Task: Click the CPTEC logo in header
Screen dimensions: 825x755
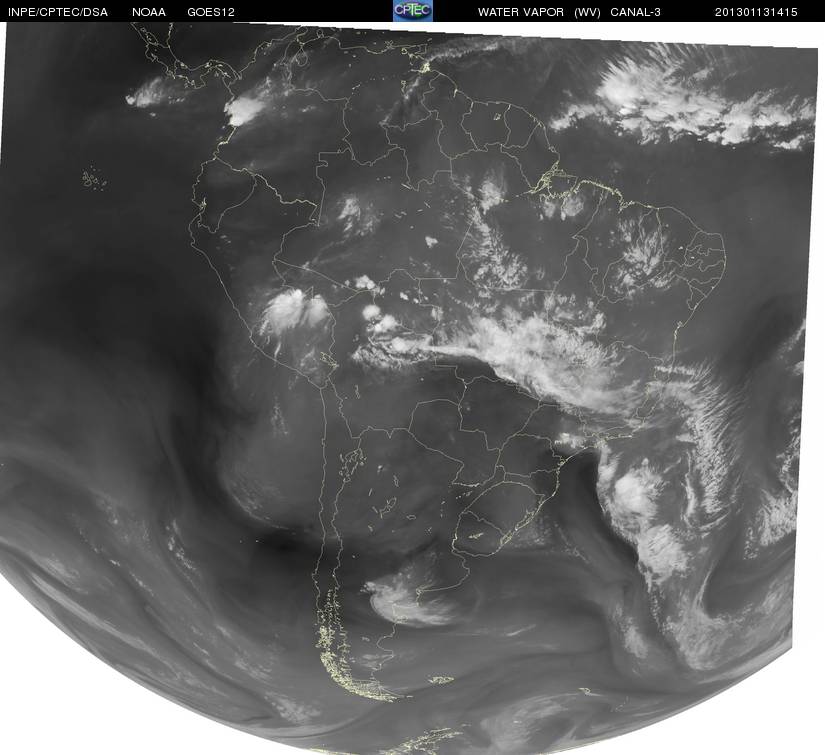Action: (413, 11)
